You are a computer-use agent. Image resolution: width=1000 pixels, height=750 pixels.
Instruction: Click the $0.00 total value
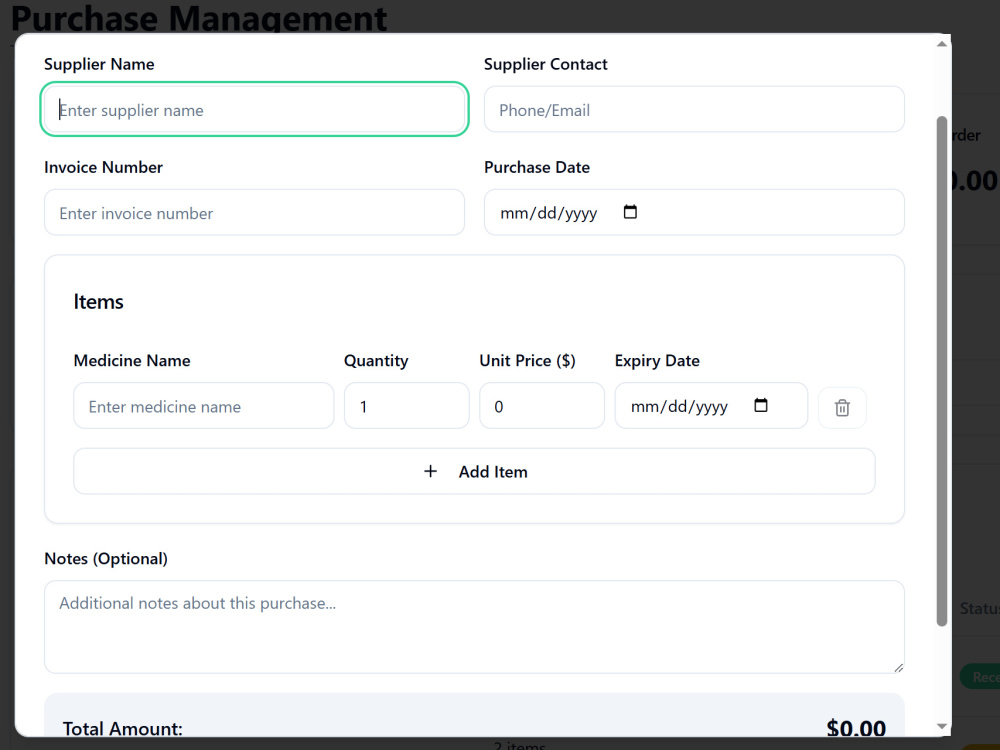click(x=856, y=728)
